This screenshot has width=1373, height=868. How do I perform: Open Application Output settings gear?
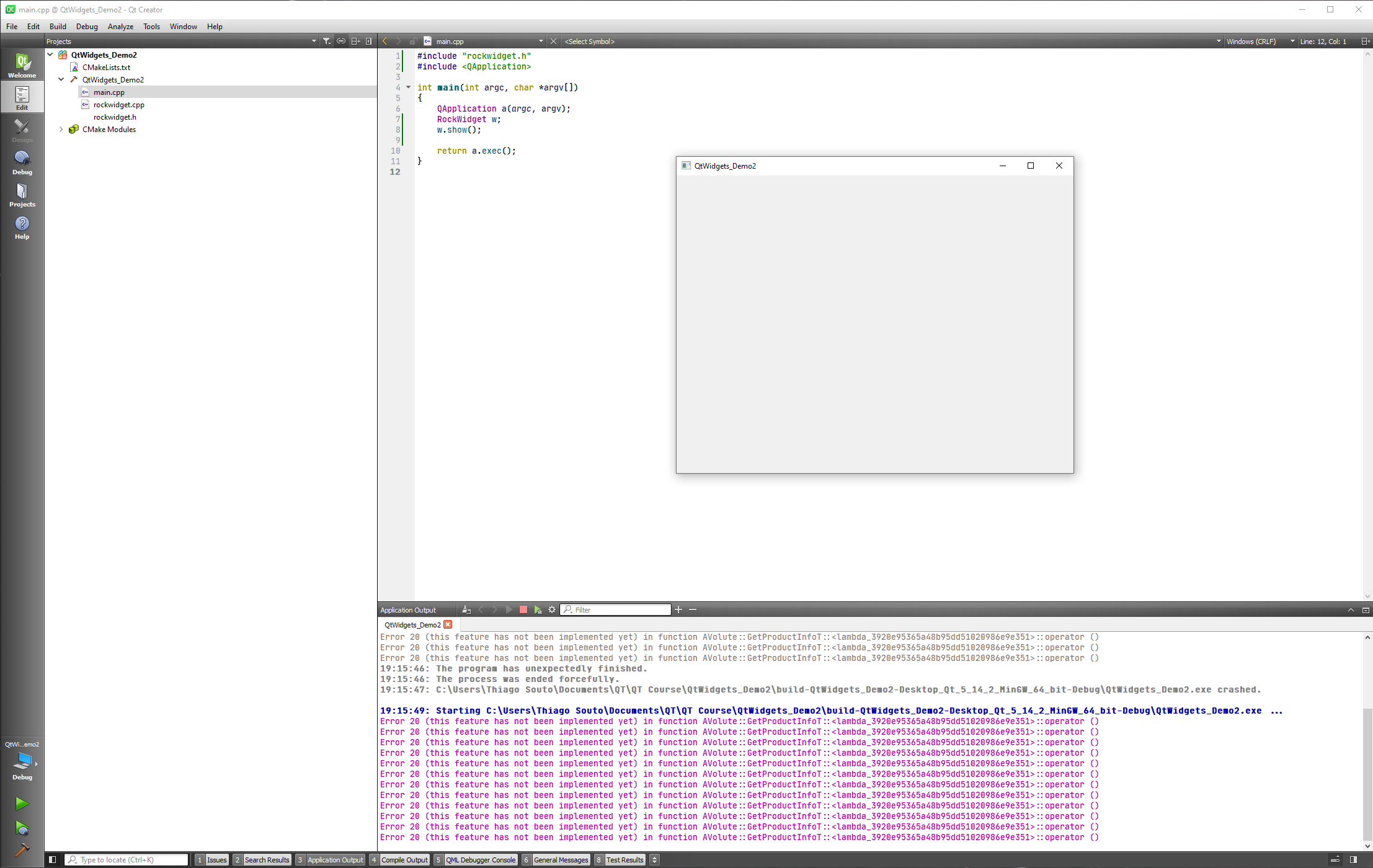(x=552, y=610)
